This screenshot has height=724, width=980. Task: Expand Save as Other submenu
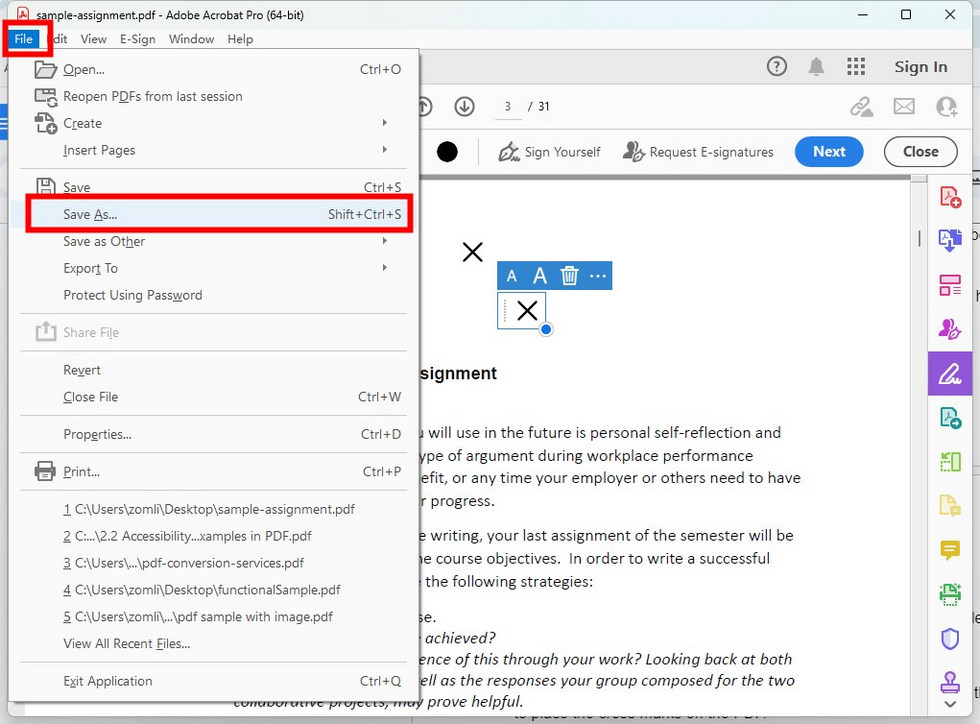coord(214,241)
